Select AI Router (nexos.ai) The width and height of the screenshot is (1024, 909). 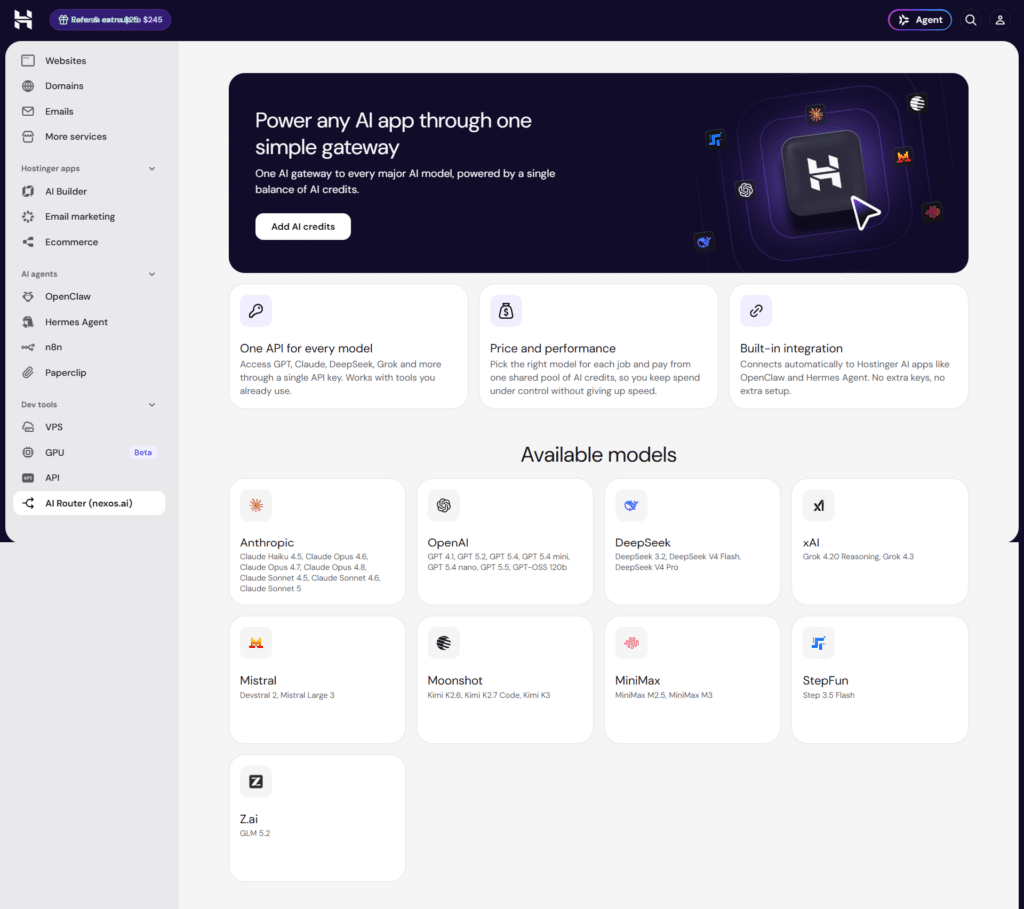tap(89, 503)
